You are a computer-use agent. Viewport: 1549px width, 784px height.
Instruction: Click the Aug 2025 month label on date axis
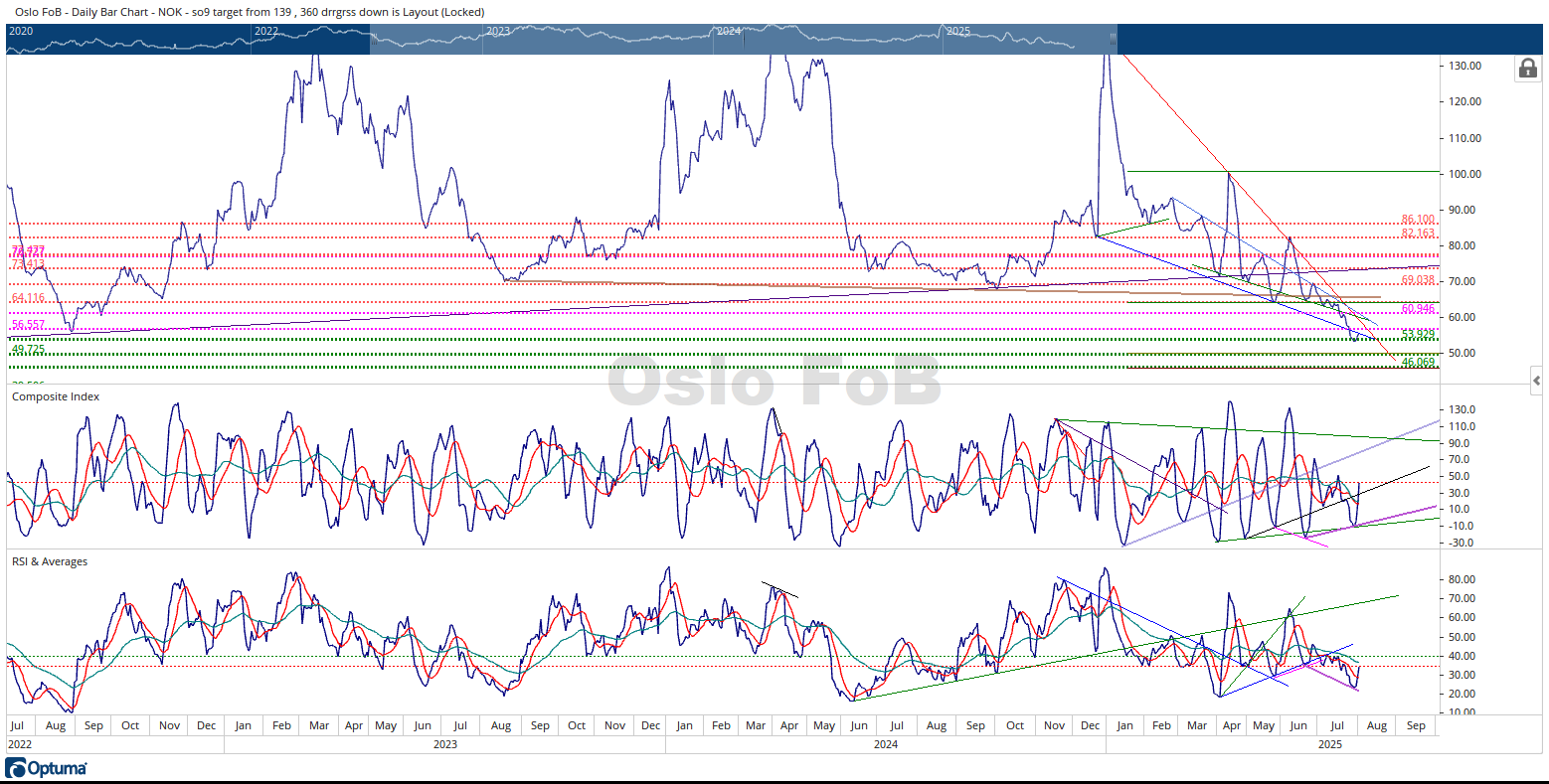(1376, 725)
